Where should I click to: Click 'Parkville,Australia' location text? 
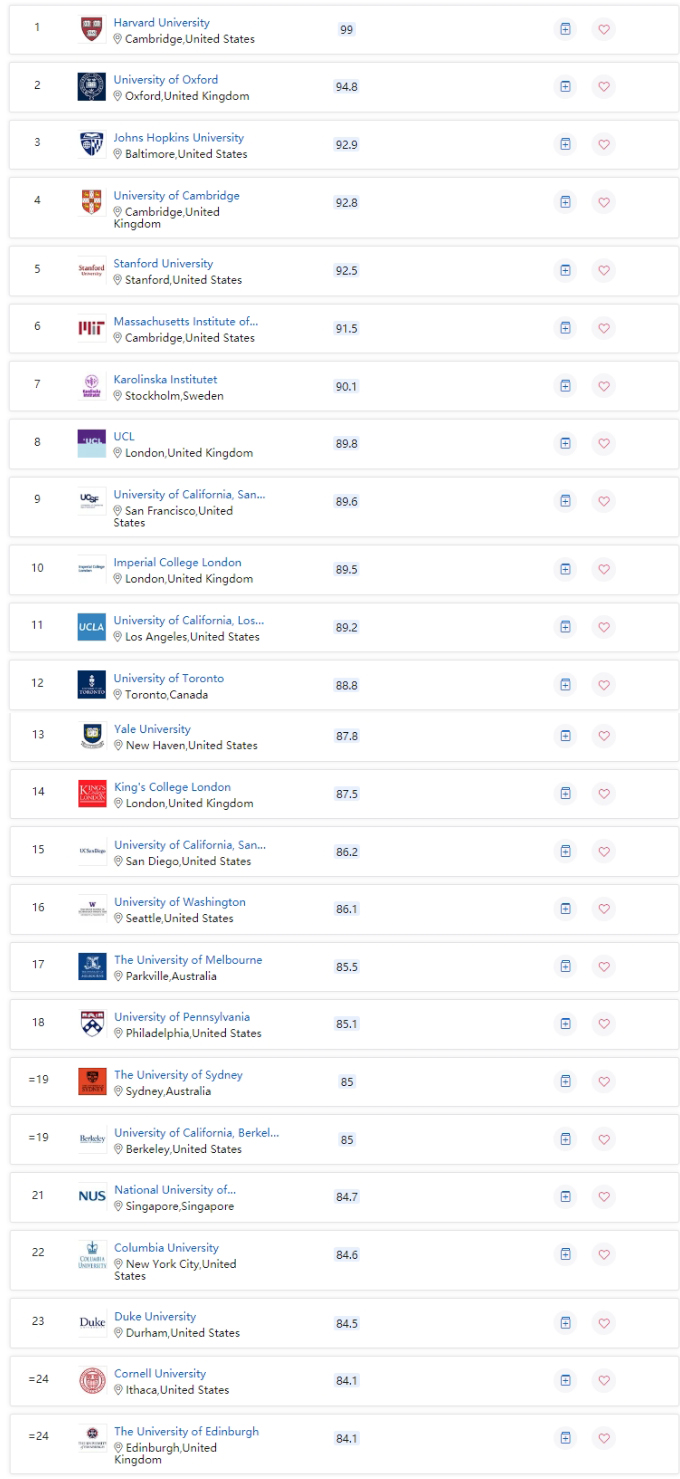pos(170,977)
